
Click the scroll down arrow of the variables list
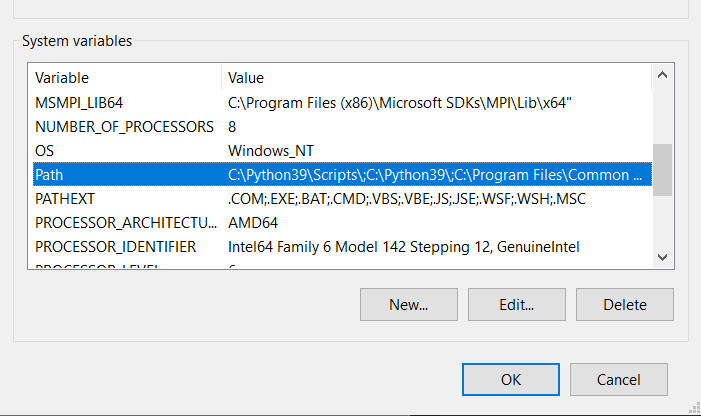tap(662, 257)
